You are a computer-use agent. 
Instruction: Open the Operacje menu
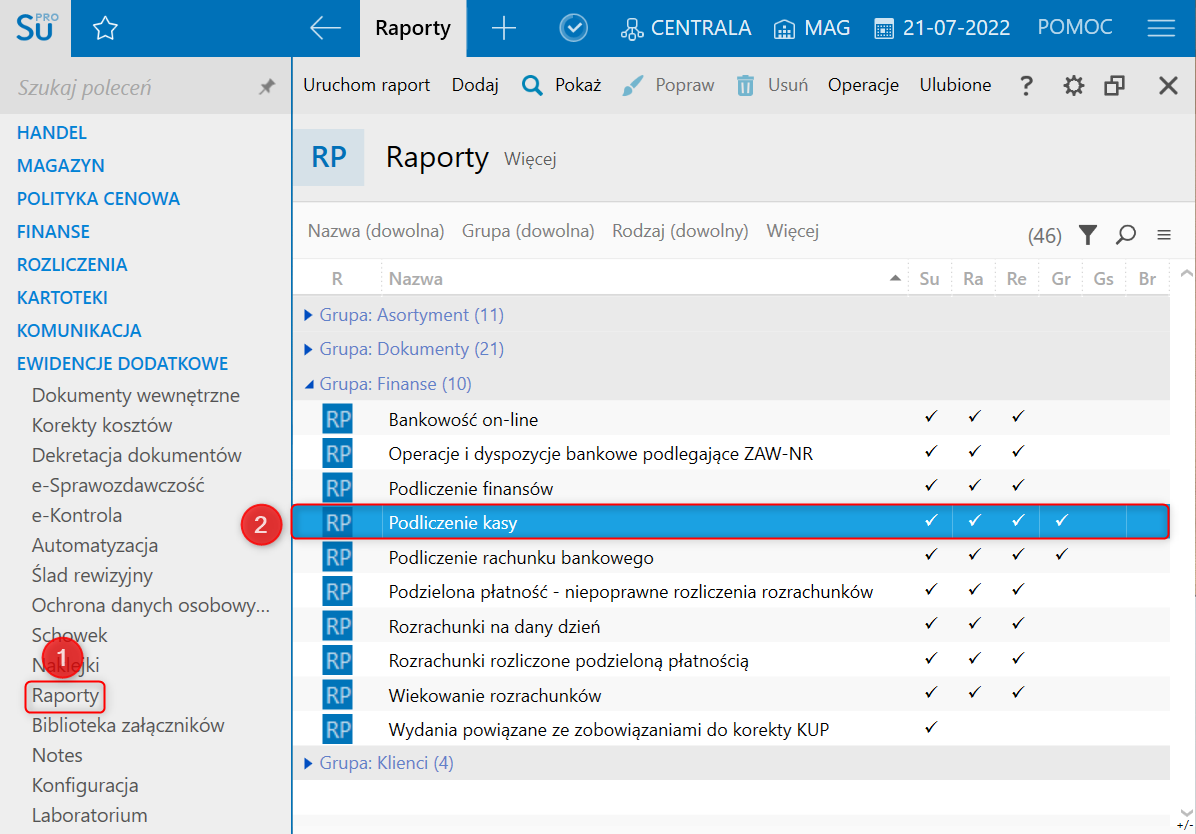[863, 85]
